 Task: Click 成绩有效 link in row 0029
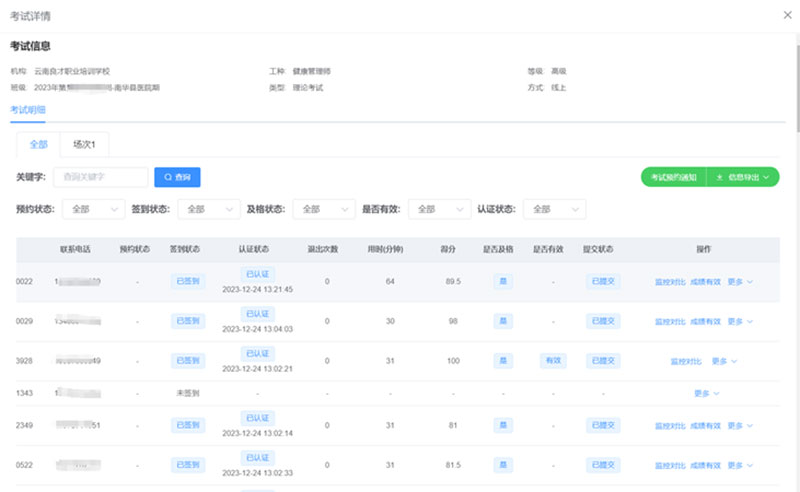click(704, 321)
